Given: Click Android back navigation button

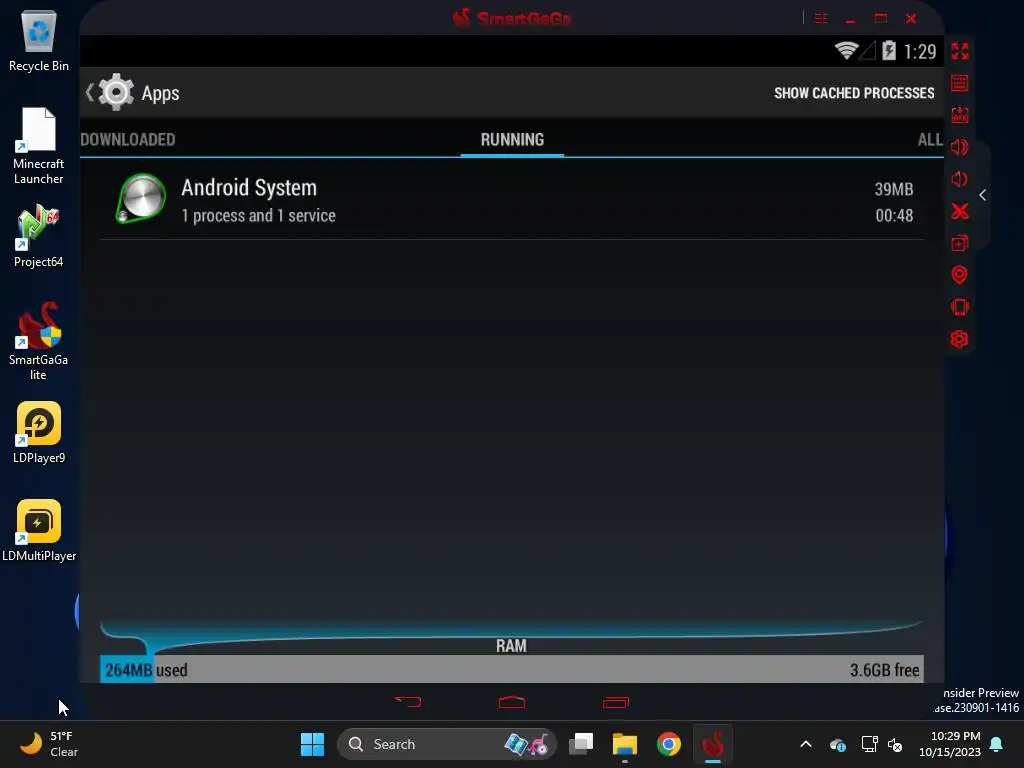Looking at the screenshot, I should pos(409,702).
